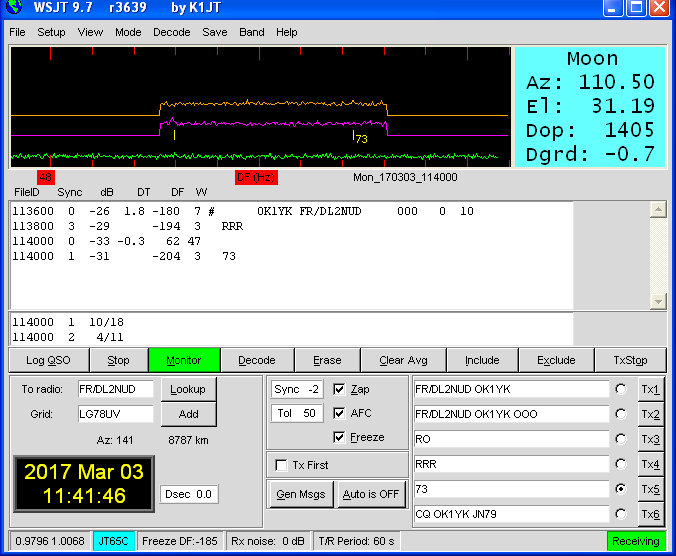Enable the Tx First checkbox

[x=281, y=465]
